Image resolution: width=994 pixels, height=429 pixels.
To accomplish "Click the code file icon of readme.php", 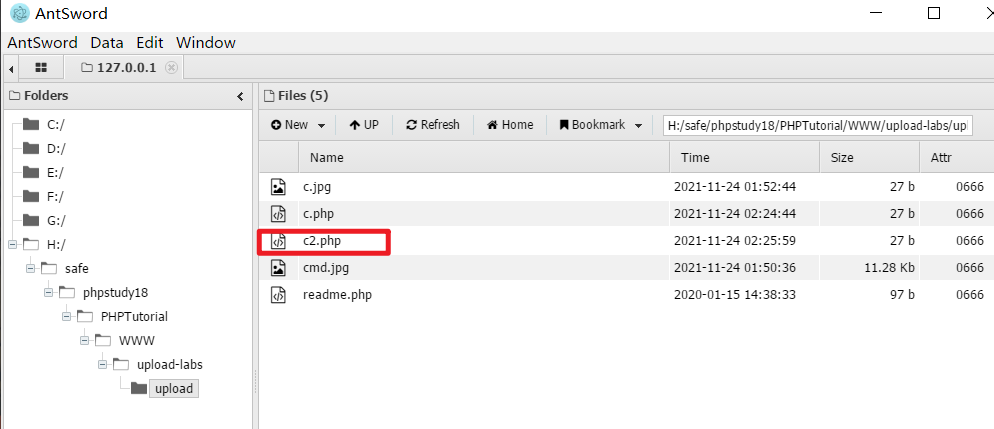I will 278,295.
